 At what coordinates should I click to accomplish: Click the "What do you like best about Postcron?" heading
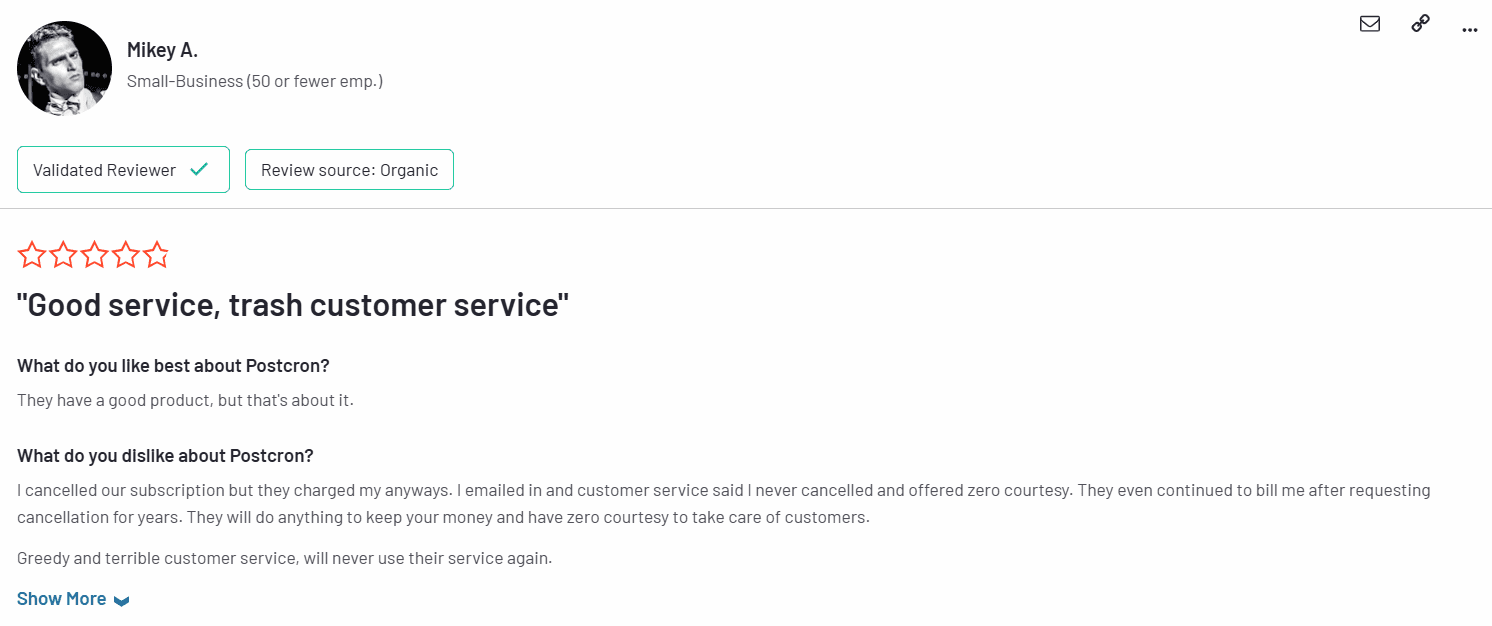(x=173, y=365)
